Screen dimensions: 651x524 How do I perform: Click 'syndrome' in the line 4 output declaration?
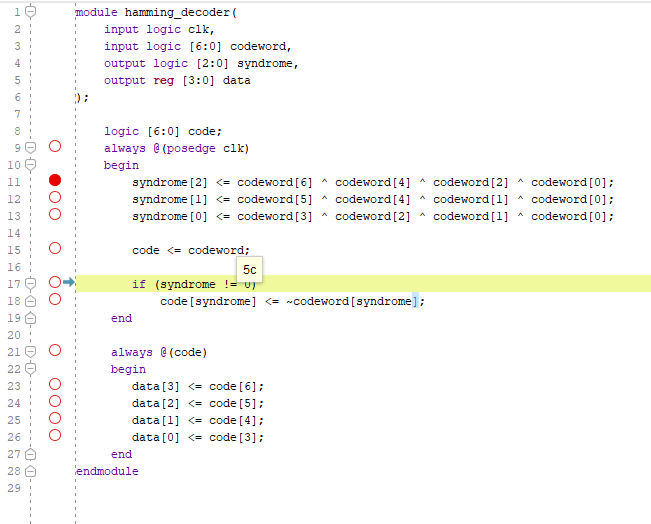coord(265,64)
